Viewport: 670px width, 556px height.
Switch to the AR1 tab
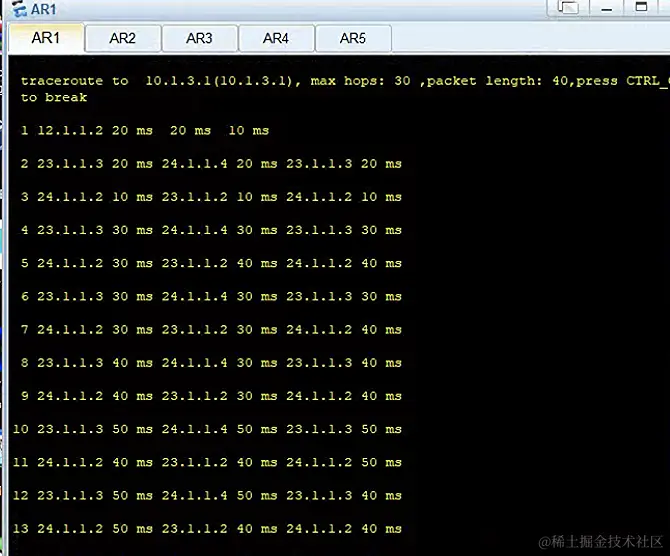[46, 38]
